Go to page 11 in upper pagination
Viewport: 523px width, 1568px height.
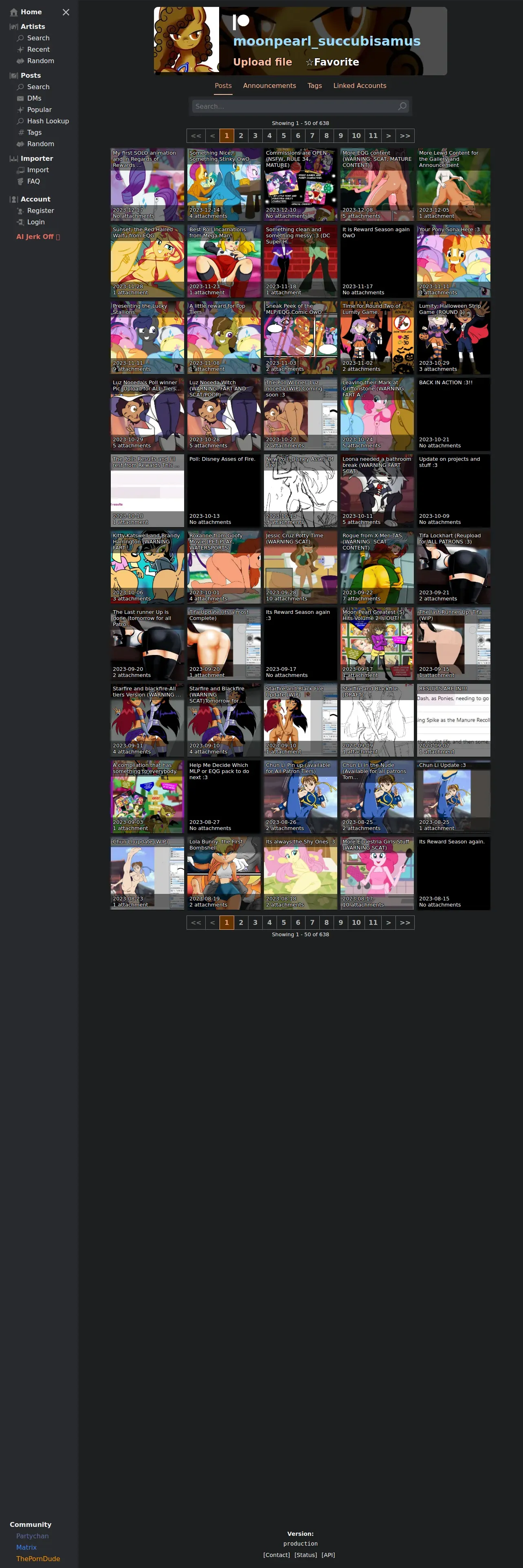(x=373, y=136)
